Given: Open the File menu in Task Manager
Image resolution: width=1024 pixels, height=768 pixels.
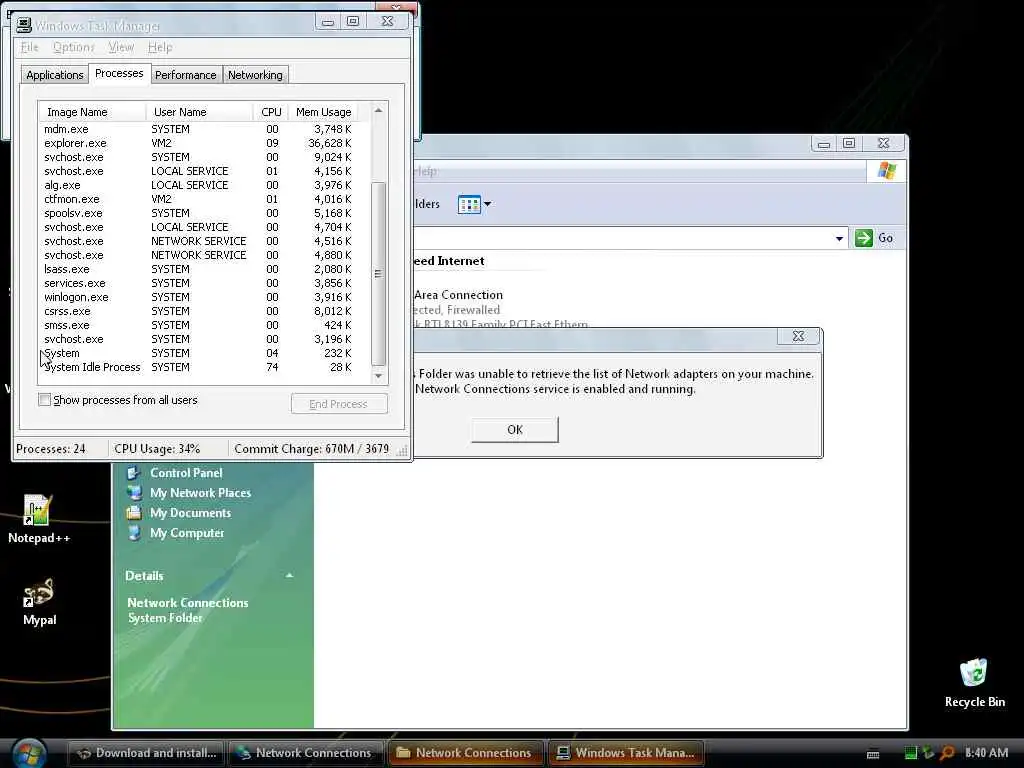Looking at the screenshot, I should point(29,47).
